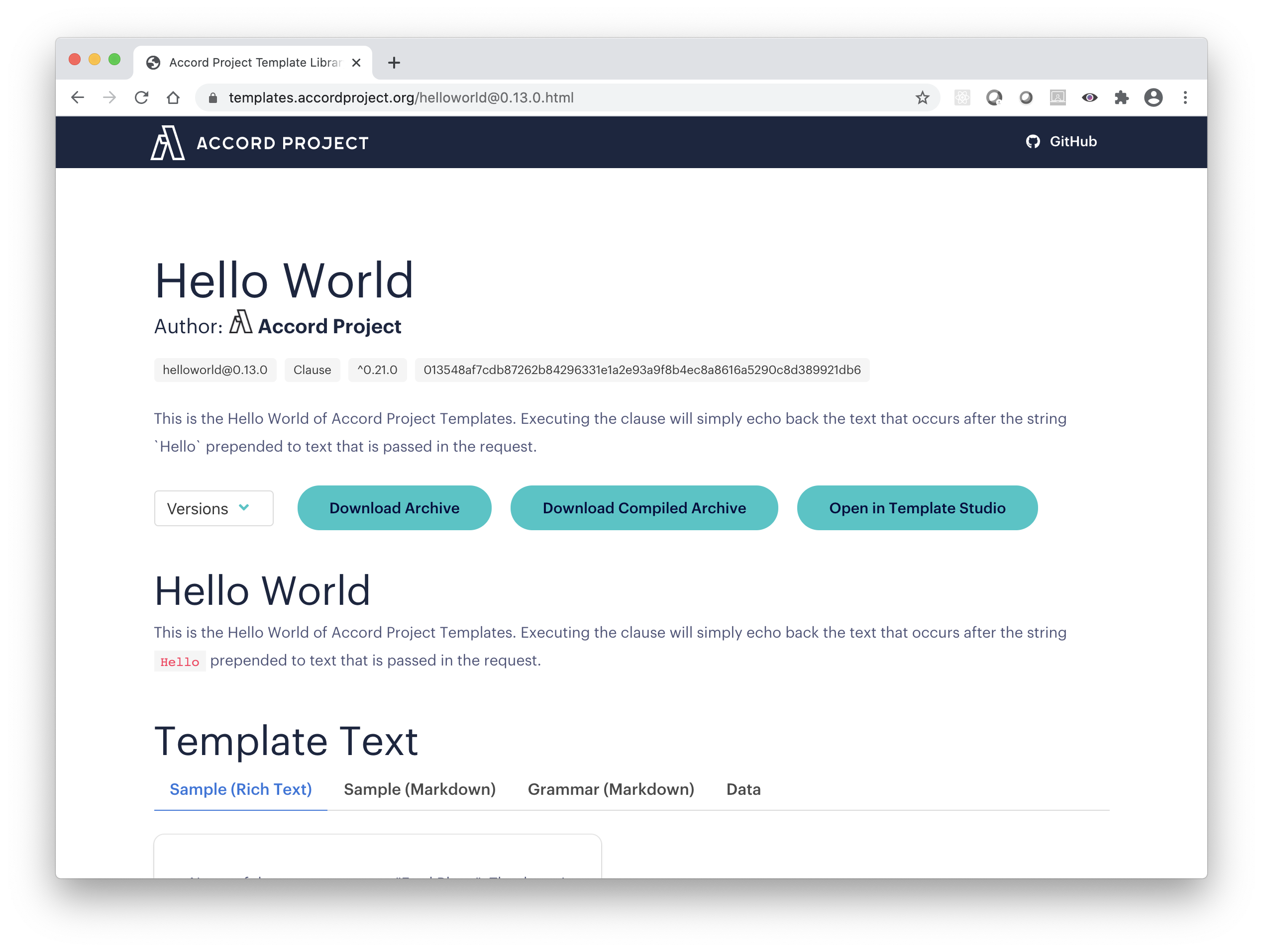Click the second Hello World heading
The width and height of the screenshot is (1263, 952).
click(x=263, y=591)
